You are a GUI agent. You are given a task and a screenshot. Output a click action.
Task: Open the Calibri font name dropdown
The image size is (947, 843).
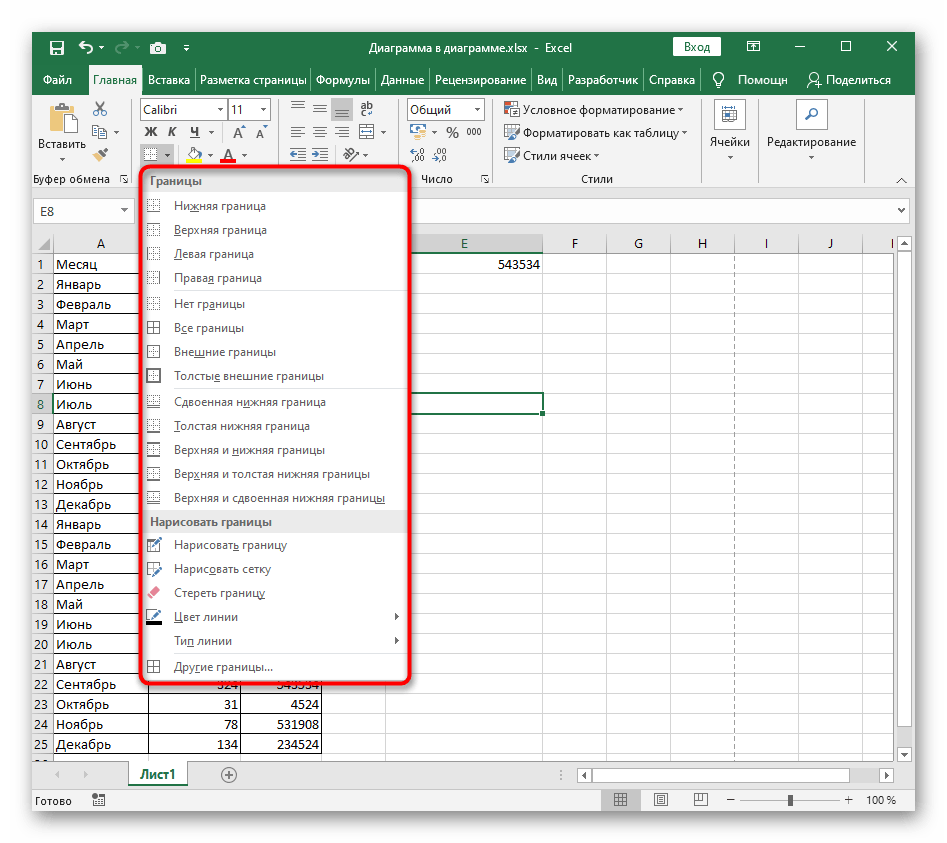click(x=218, y=109)
